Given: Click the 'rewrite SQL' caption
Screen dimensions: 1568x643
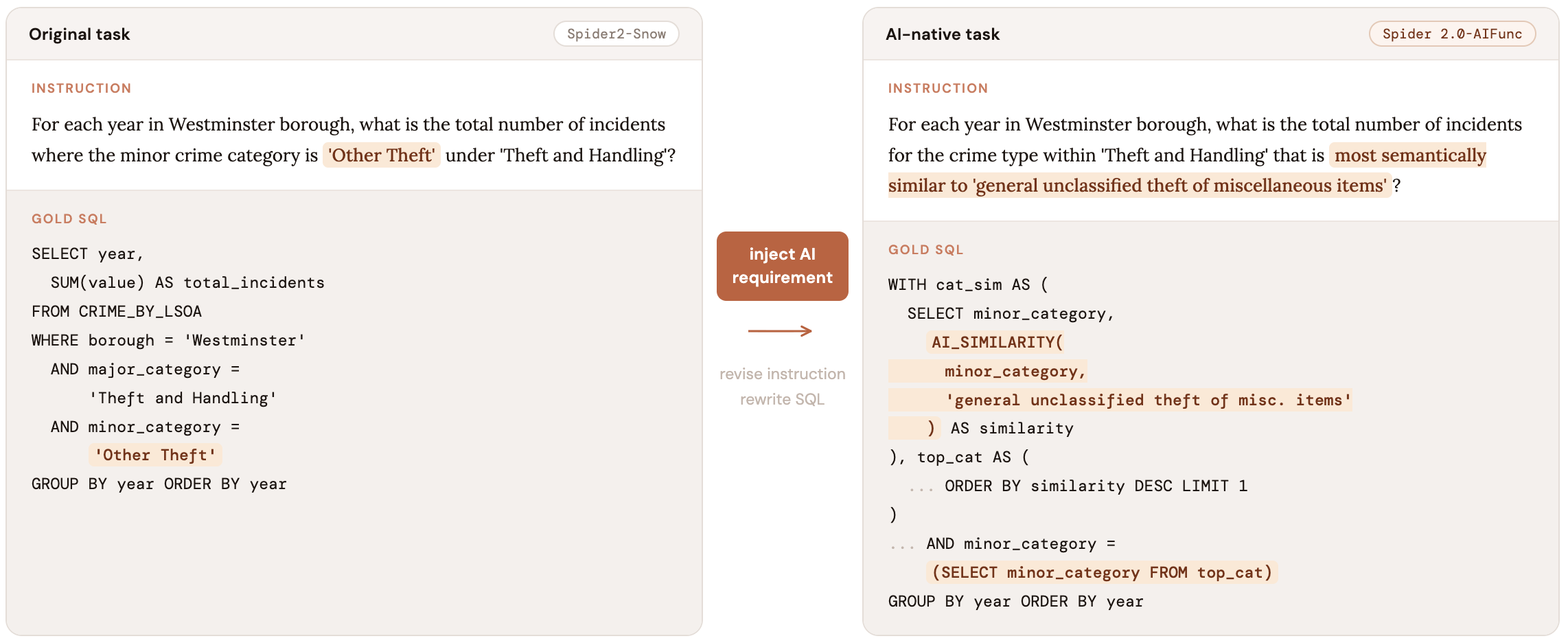Looking at the screenshot, I should [782, 399].
